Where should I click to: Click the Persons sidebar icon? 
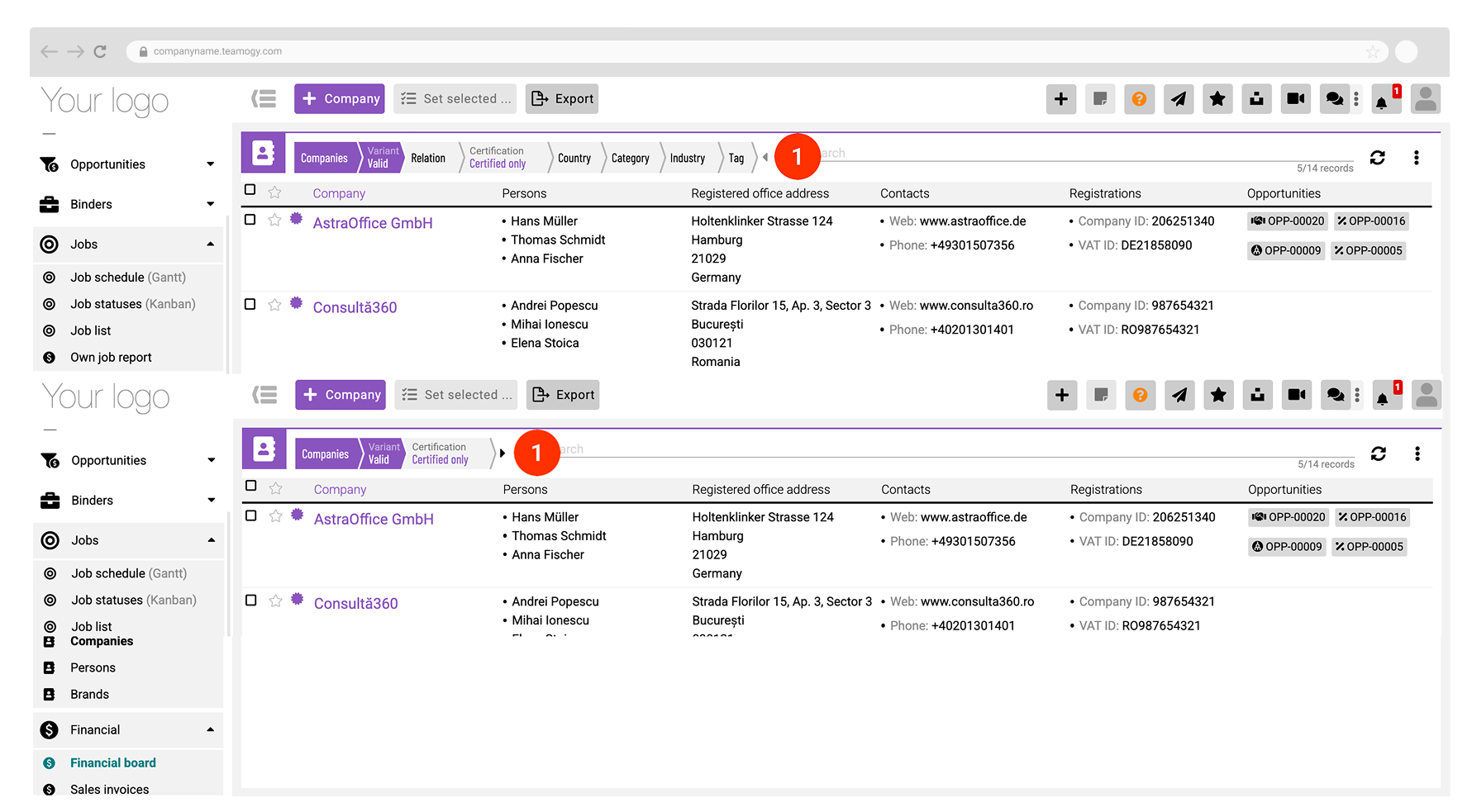(x=50, y=667)
